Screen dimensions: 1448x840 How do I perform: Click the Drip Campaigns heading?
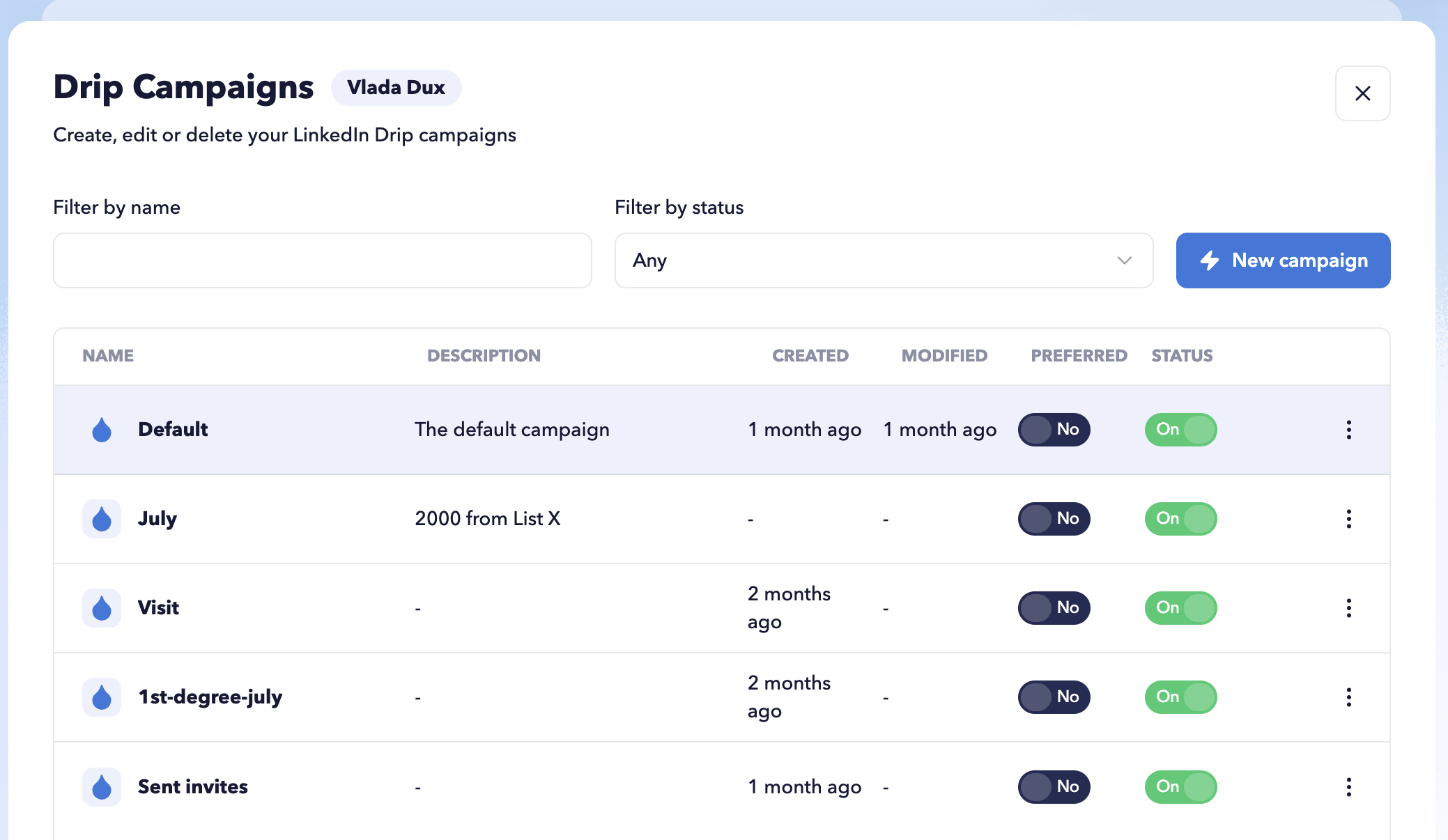pyautogui.click(x=183, y=88)
